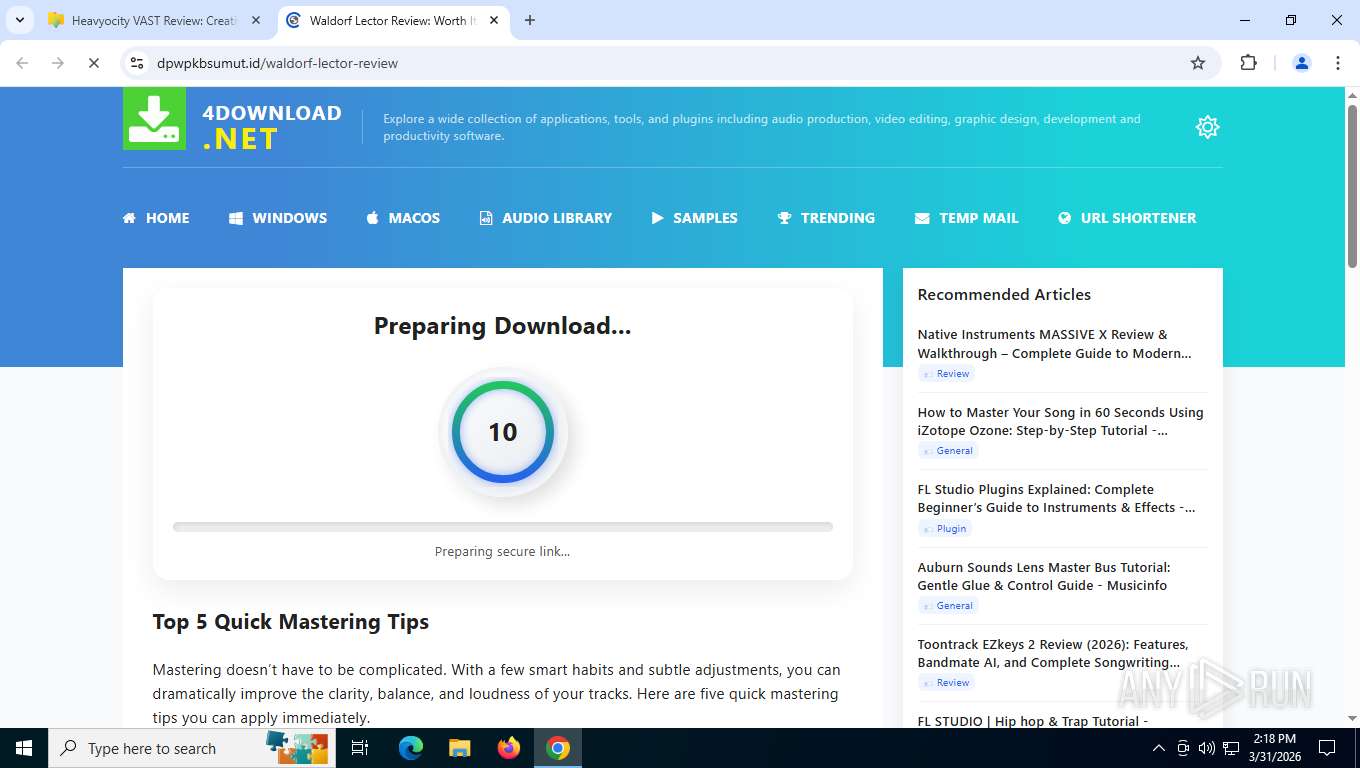The width and height of the screenshot is (1360, 768).
Task: Open the HOME menu item
Action: pos(156,218)
